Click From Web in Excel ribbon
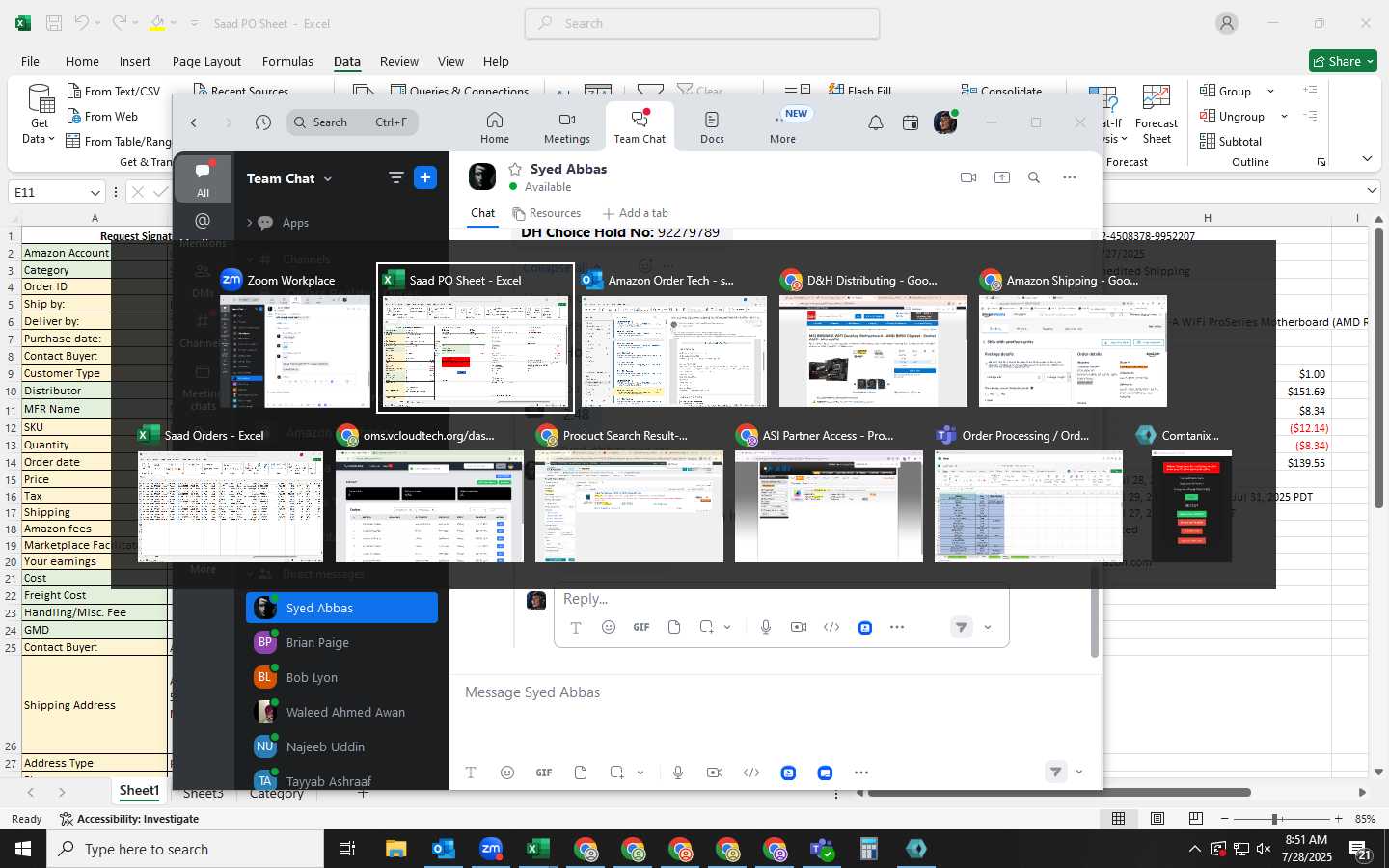1389x868 pixels. tap(102, 116)
